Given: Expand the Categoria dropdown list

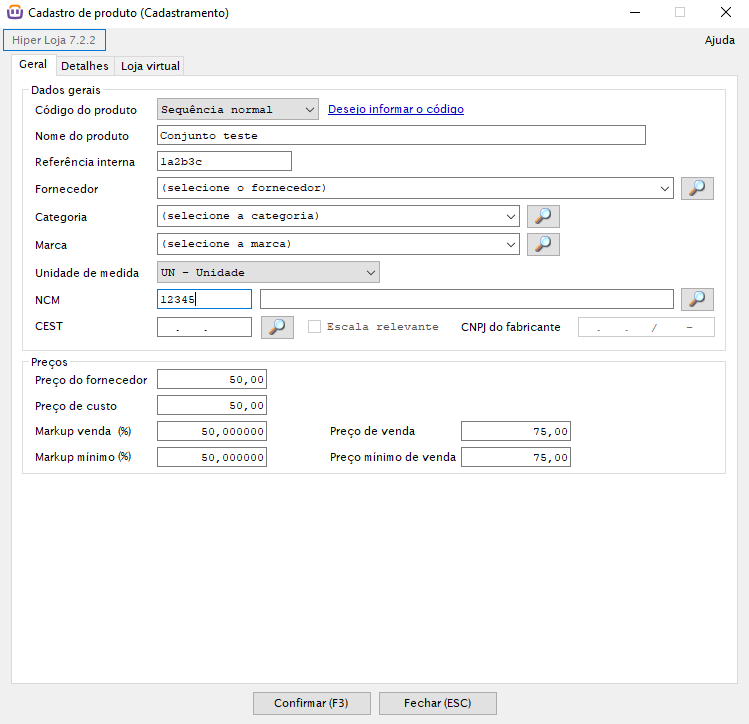Looking at the screenshot, I should click(x=511, y=216).
